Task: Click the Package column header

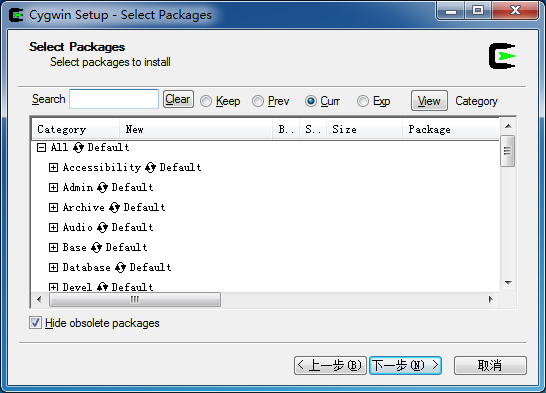Action: 451,129
